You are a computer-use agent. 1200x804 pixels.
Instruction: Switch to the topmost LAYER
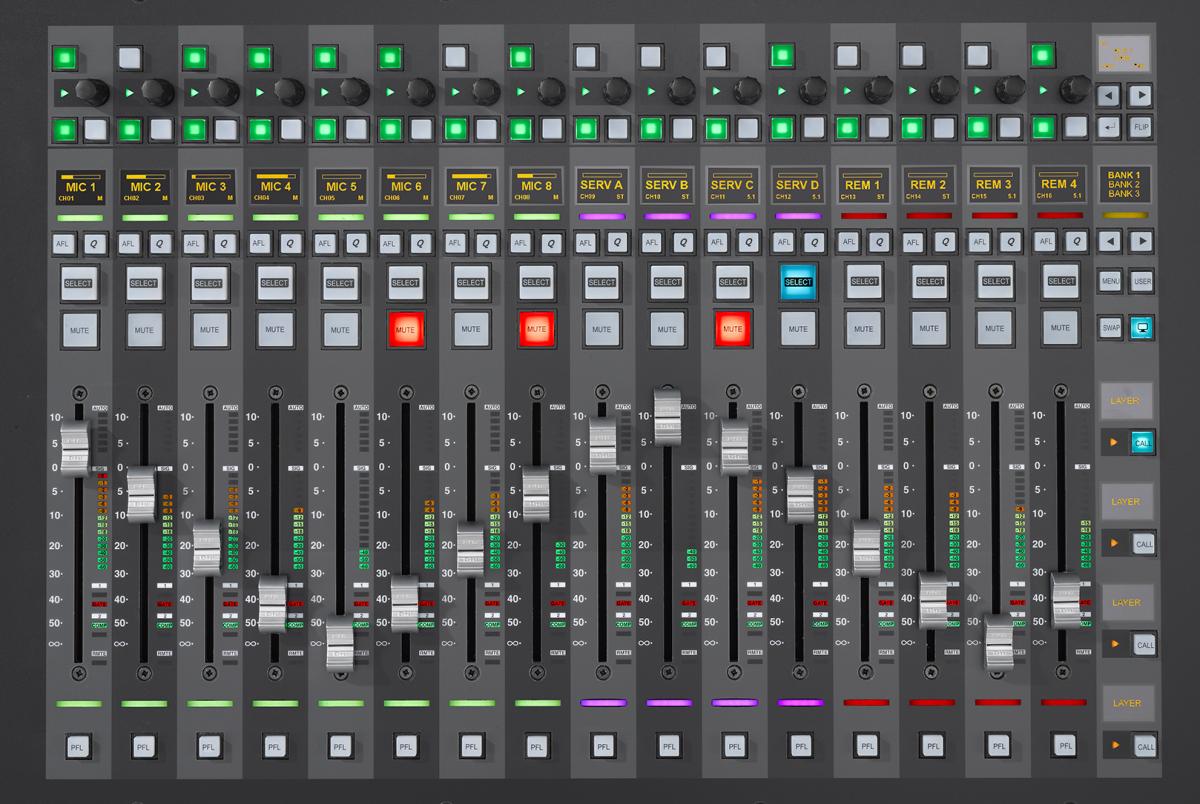click(x=1127, y=400)
